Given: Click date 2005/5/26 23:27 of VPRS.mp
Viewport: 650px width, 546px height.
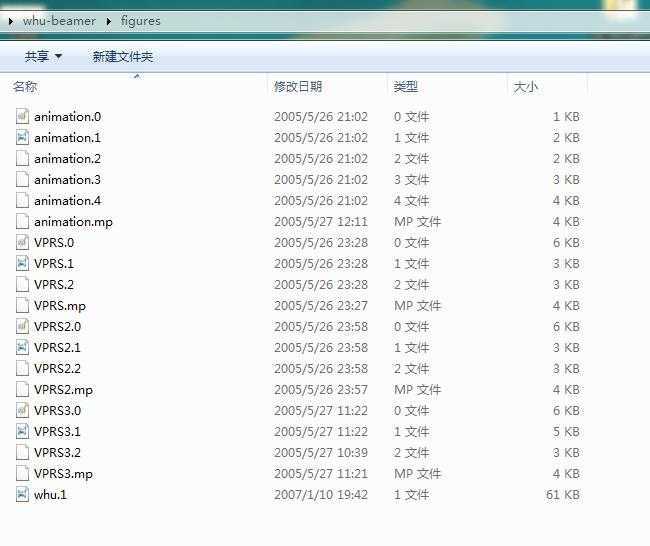Looking at the screenshot, I should pyautogui.click(x=321, y=306).
